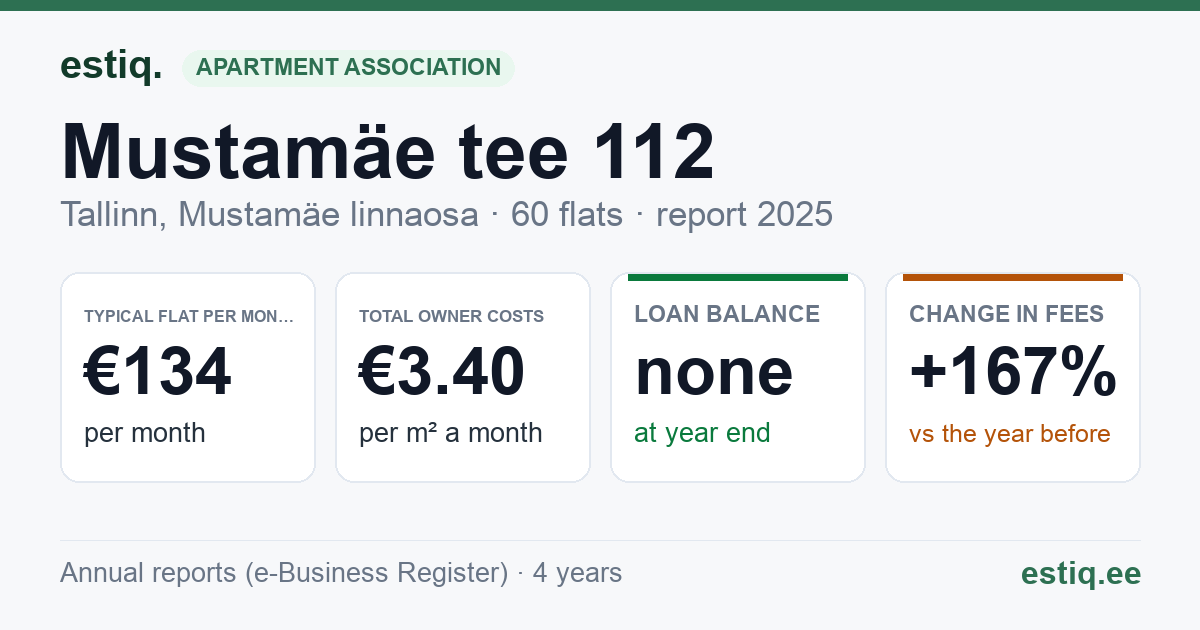Click the estiq. logo
Screen dimensions: 1200x630
click(111, 66)
